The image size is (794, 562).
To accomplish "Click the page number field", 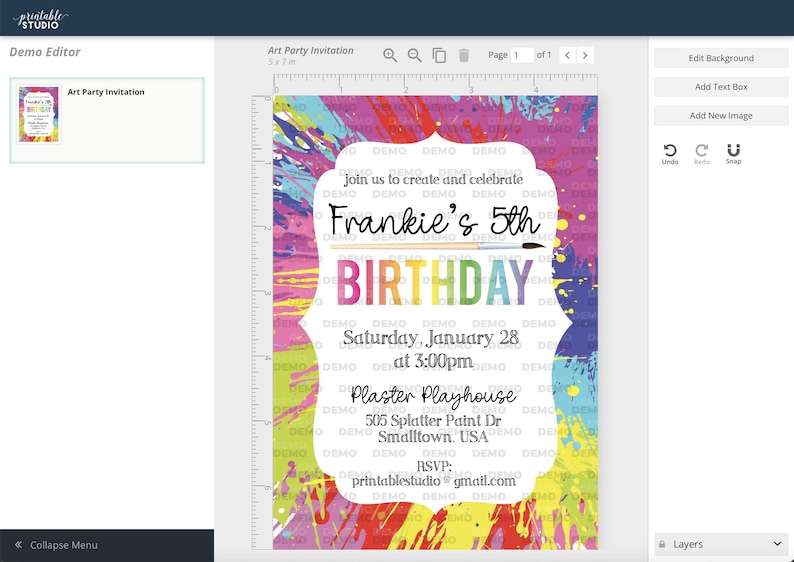I will coord(522,55).
